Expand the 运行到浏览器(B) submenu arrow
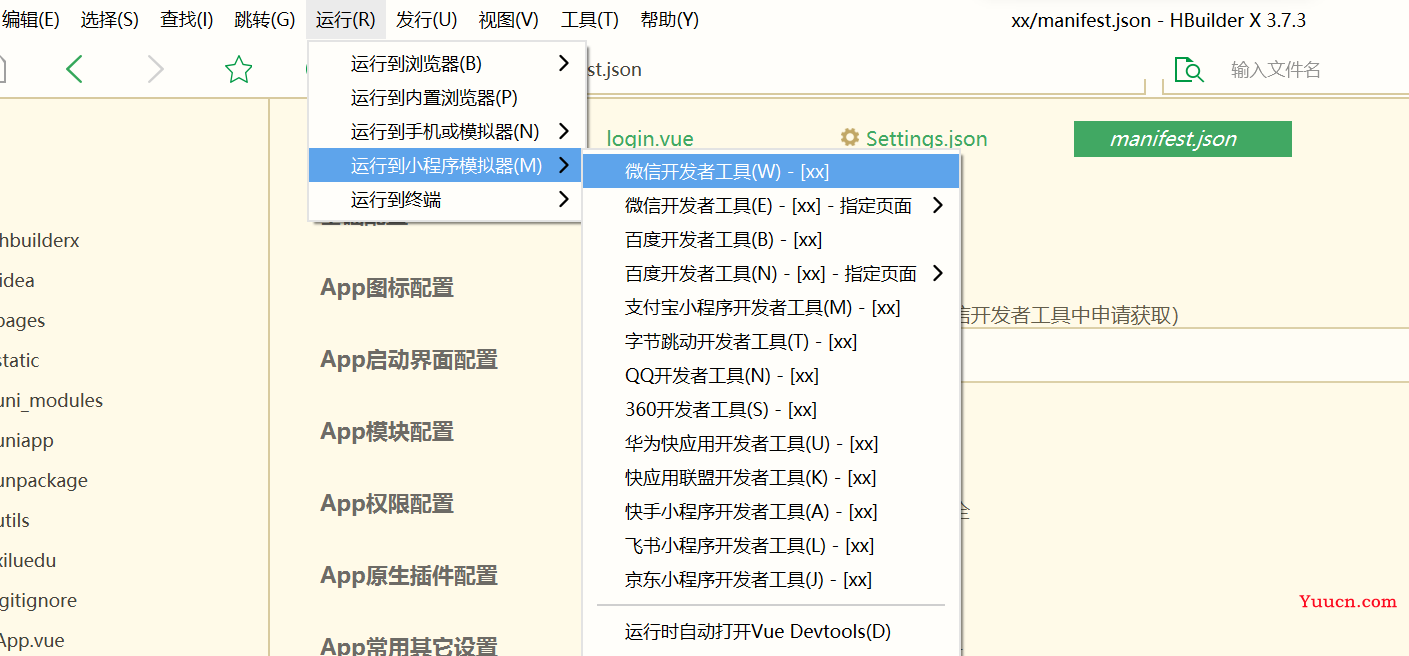This screenshot has height=656, width=1409. pos(564,64)
